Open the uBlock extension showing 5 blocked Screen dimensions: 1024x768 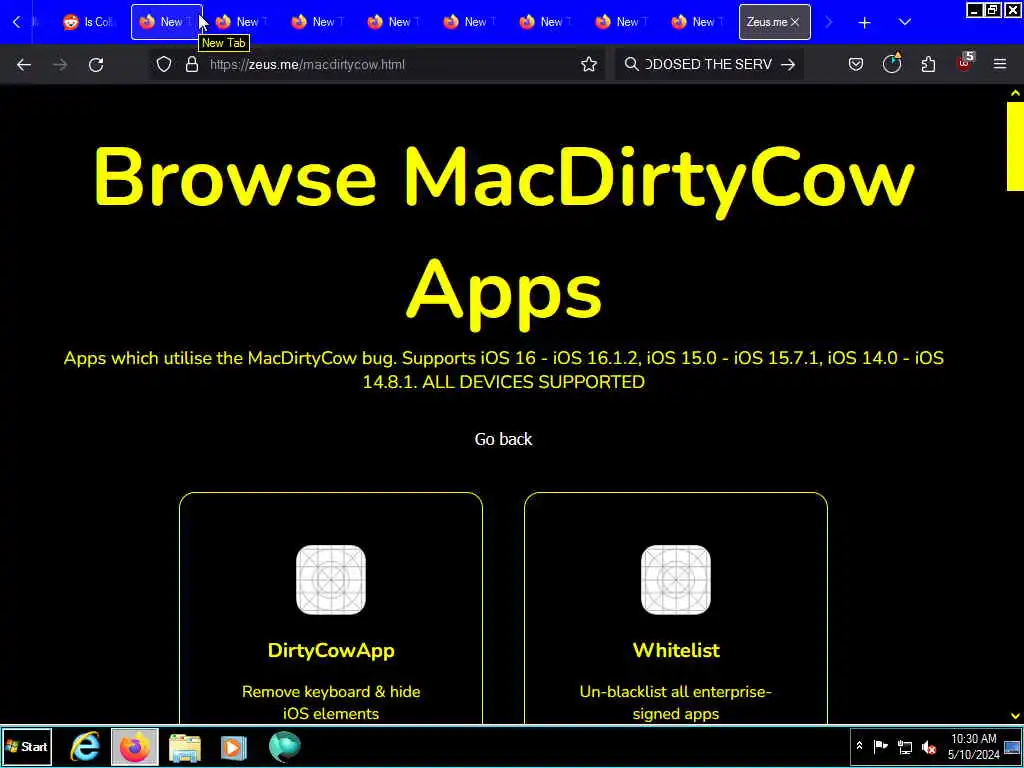(965, 63)
